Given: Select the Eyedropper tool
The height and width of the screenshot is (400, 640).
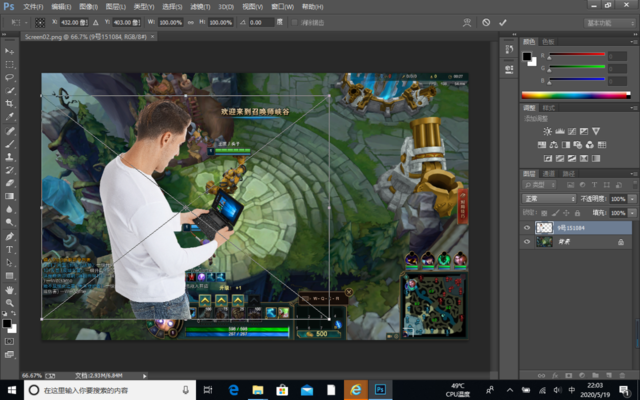Looking at the screenshot, I should [9, 116].
